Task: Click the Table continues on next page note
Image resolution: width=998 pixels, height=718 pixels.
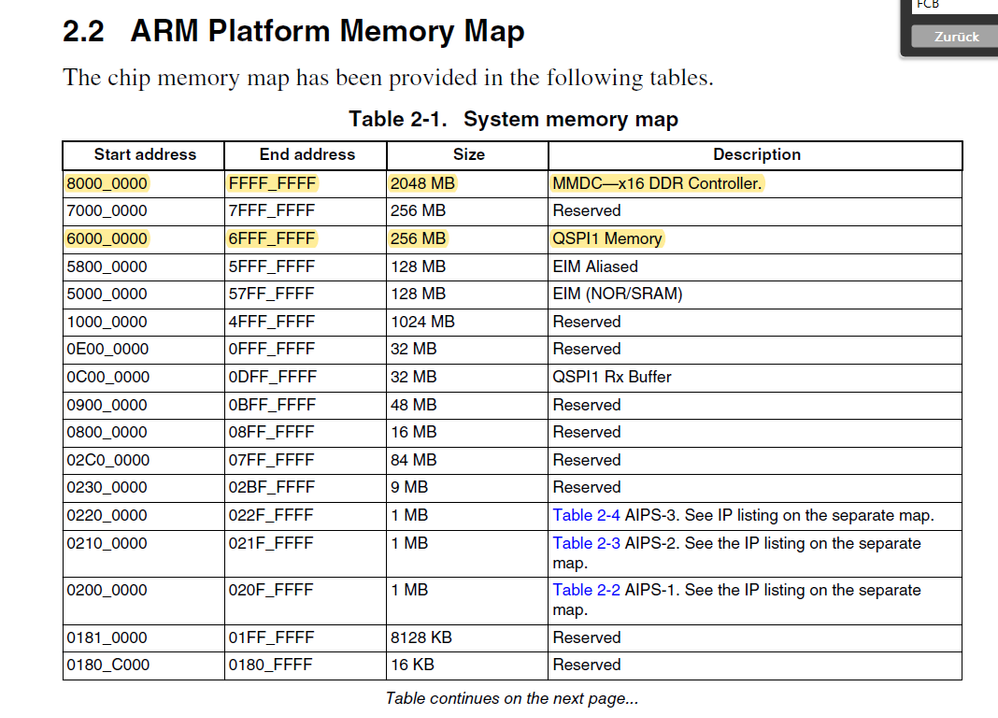Action: coord(511,698)
